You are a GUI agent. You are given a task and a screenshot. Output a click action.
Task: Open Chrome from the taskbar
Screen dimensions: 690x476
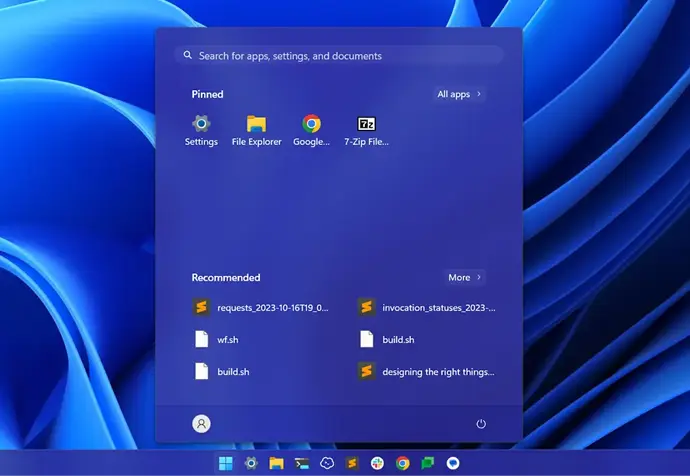click(403, 463)
